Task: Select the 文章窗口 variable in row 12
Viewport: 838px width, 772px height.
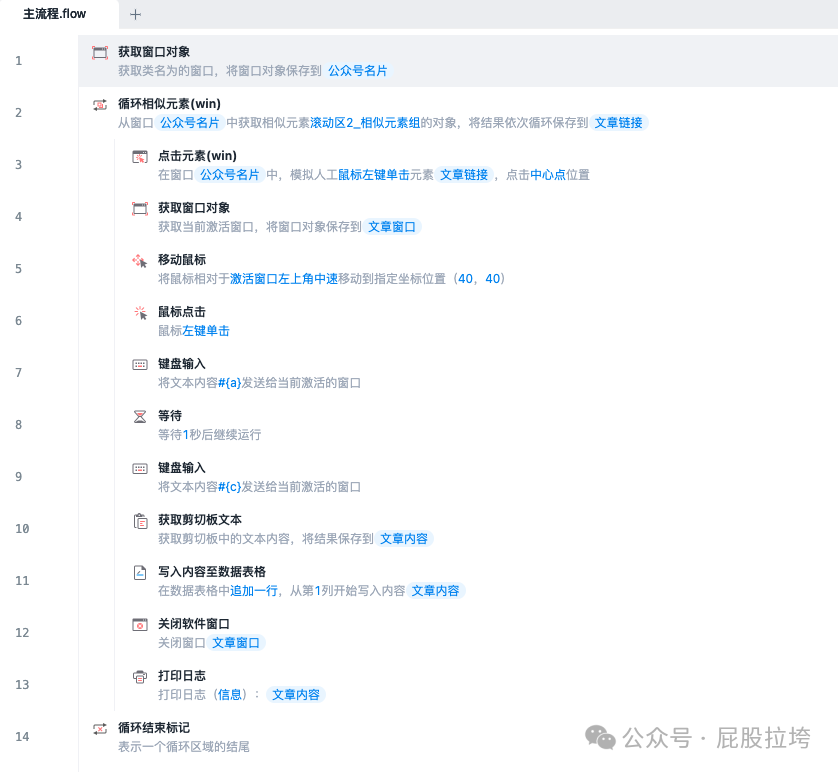Action: 236,643
